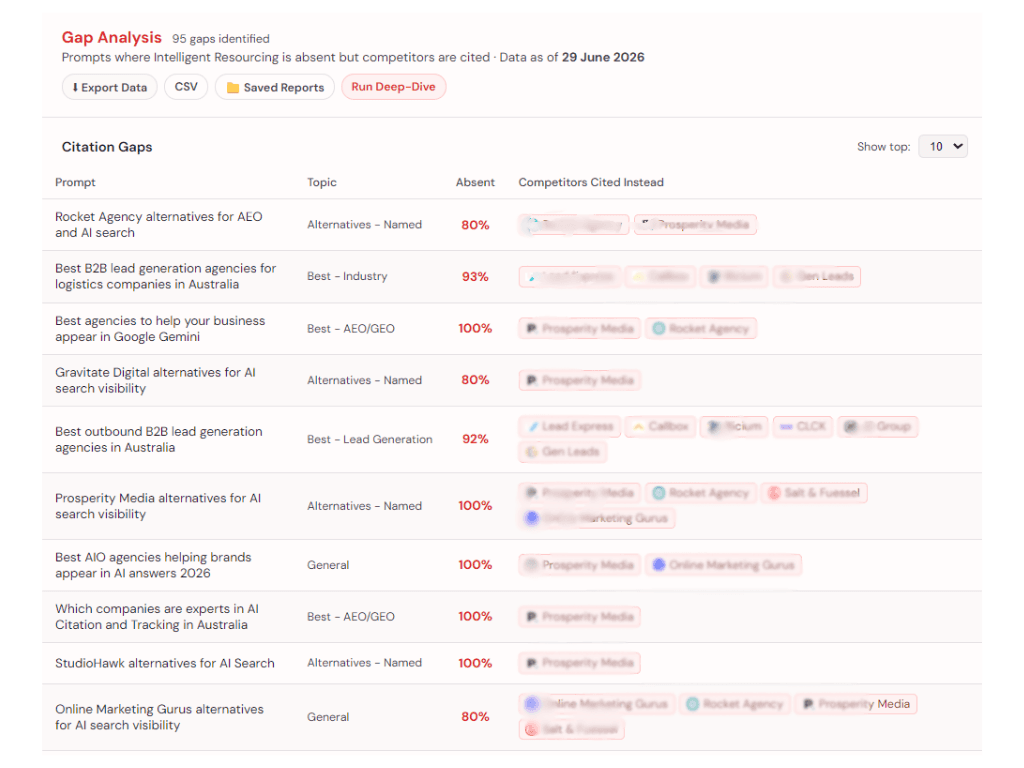
Task: Click Callbox tag in outbound B2B row
Action: coord(661,426)
